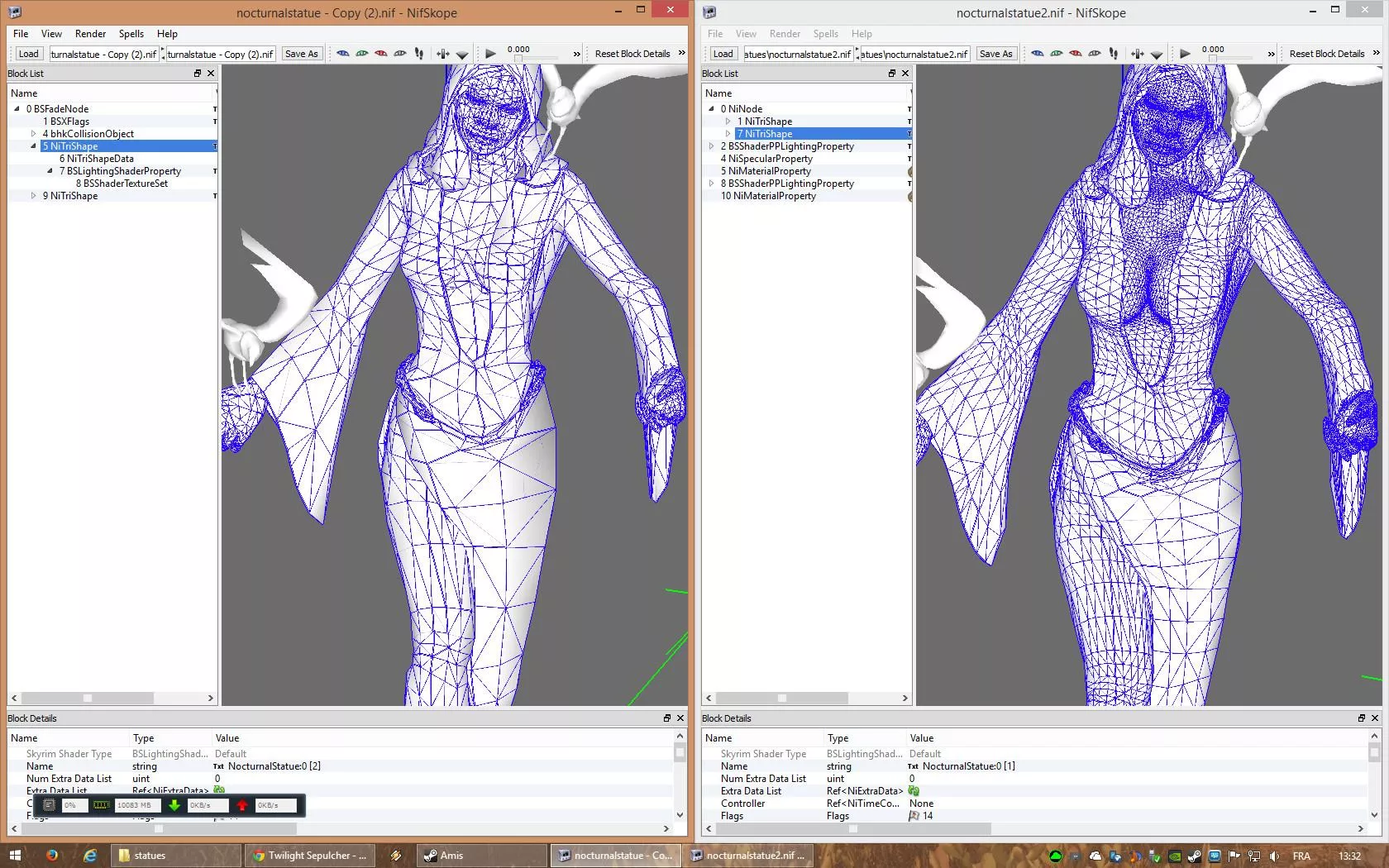Click Save As button in right window
The width and height of the screenshot is (1389, 868).
(x=995, y=54)
